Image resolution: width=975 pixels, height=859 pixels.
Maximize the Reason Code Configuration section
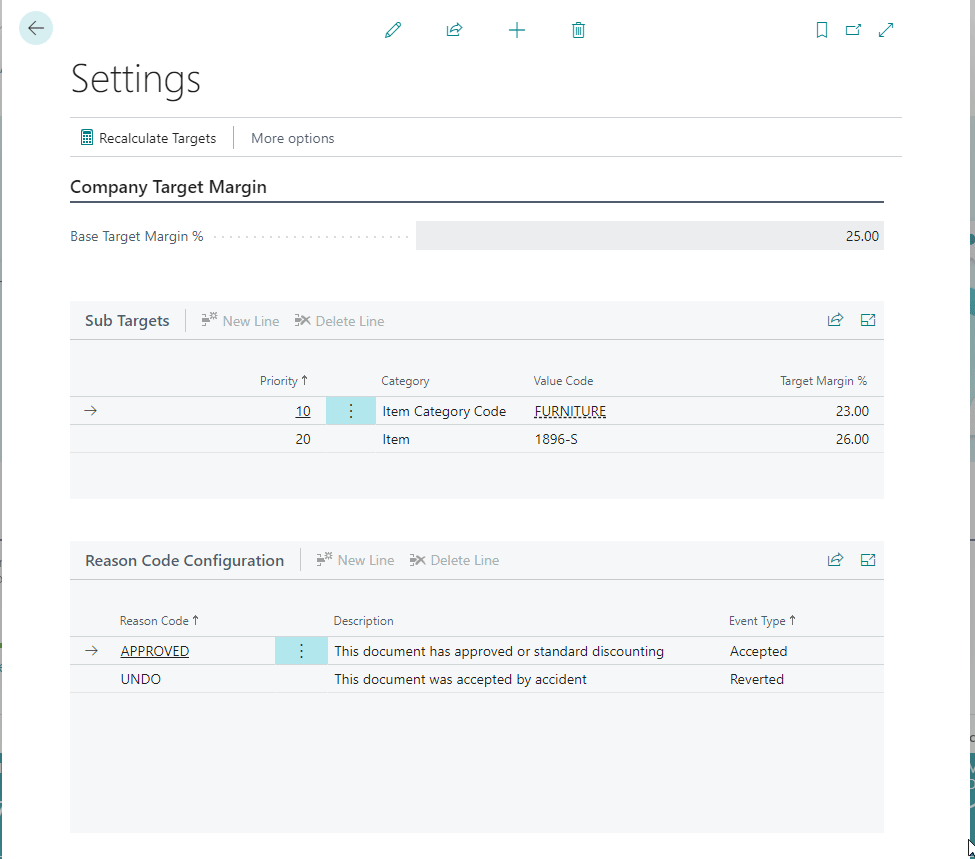(x=868, y=560)
